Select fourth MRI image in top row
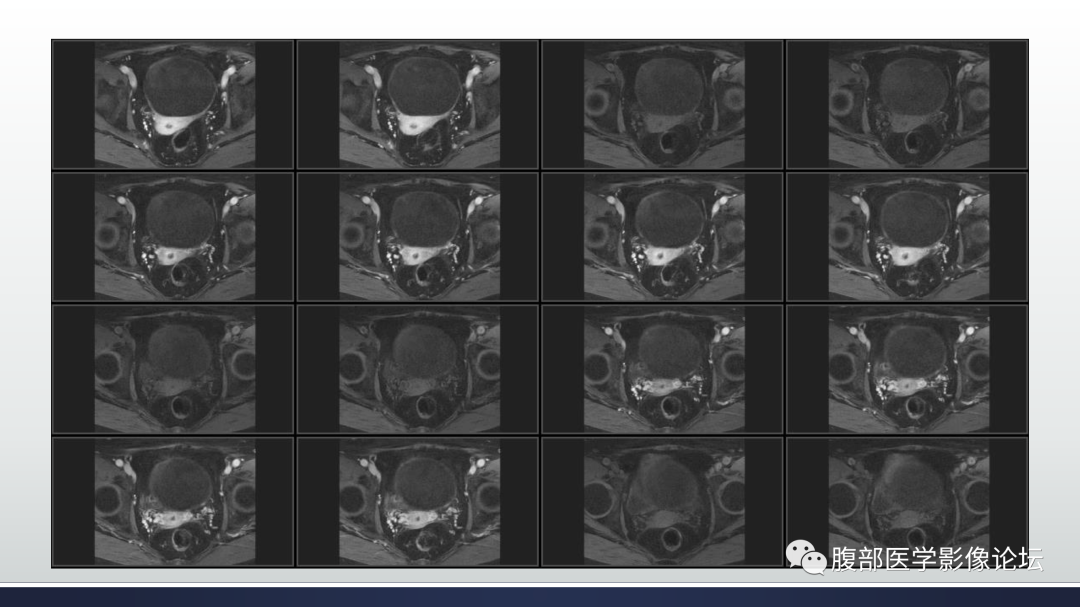Viewport: 1080px width, 607px height. (907, 105)
